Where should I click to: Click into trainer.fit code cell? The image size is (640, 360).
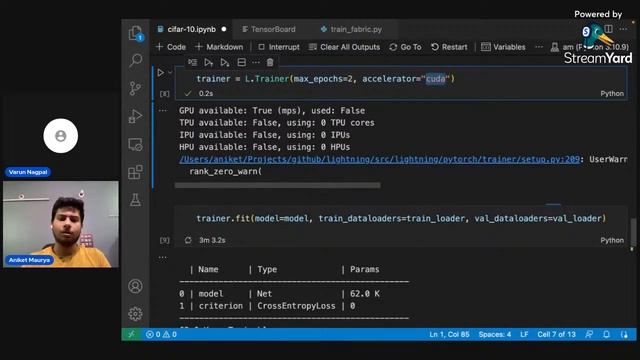tap(401, 219)
